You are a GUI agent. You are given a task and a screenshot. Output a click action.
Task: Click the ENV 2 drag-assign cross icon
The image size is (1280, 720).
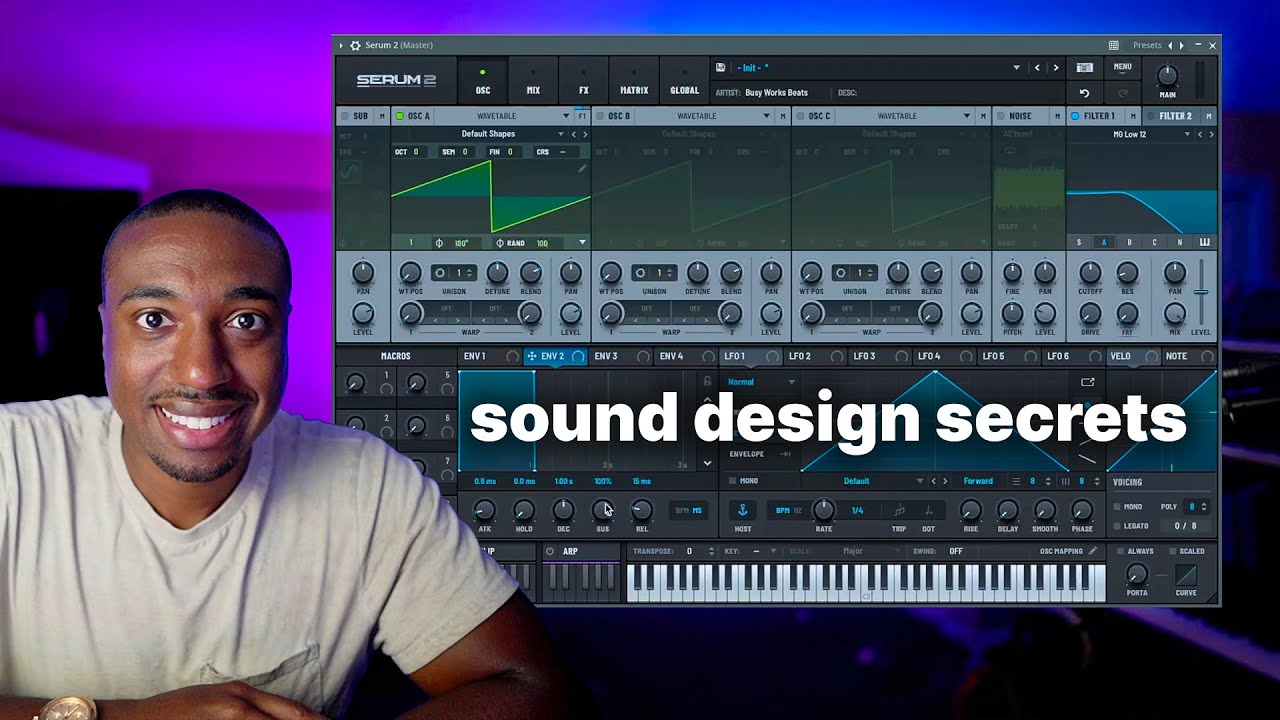532,356
